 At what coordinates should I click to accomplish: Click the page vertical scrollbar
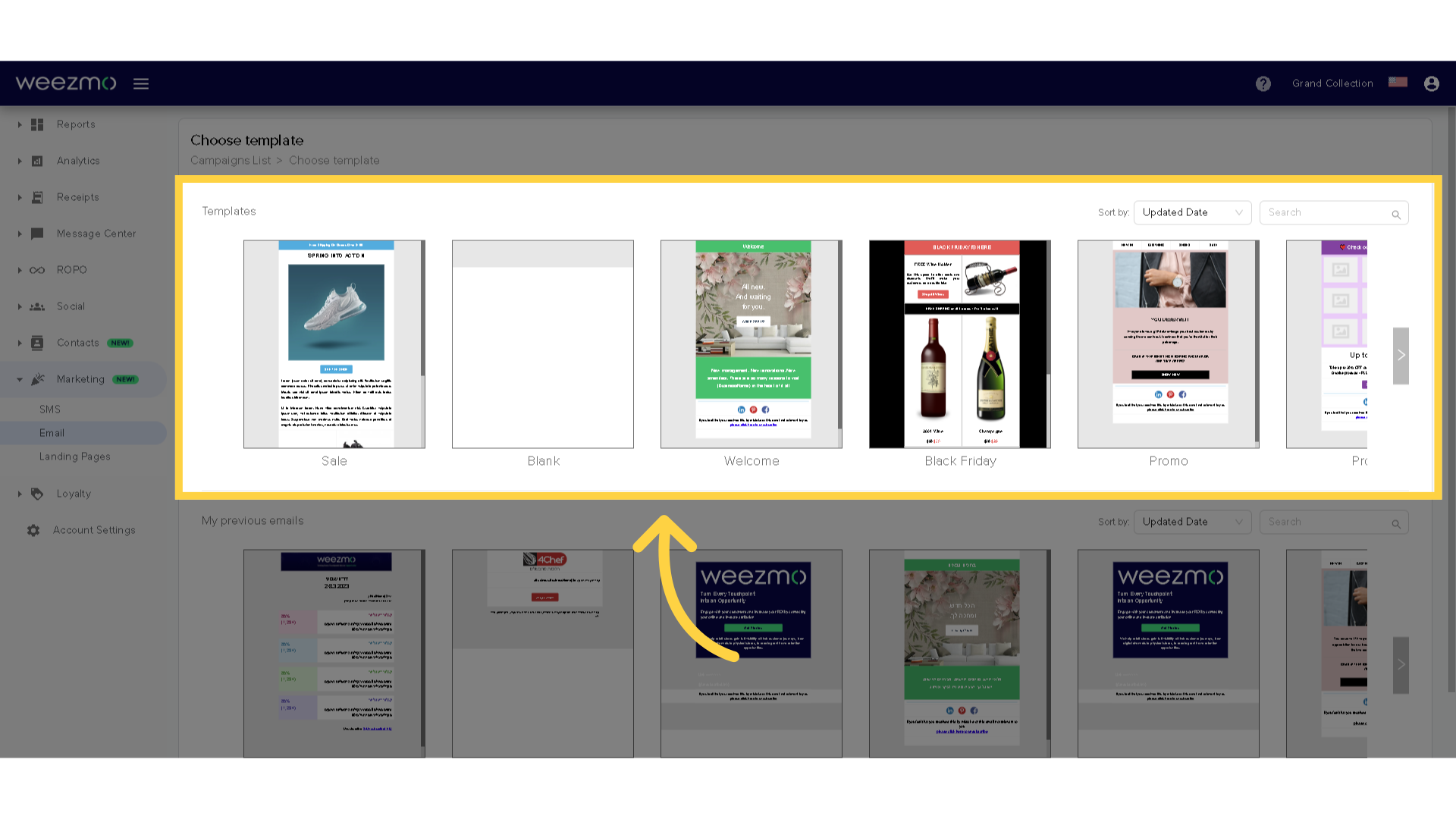point(1451,399)
